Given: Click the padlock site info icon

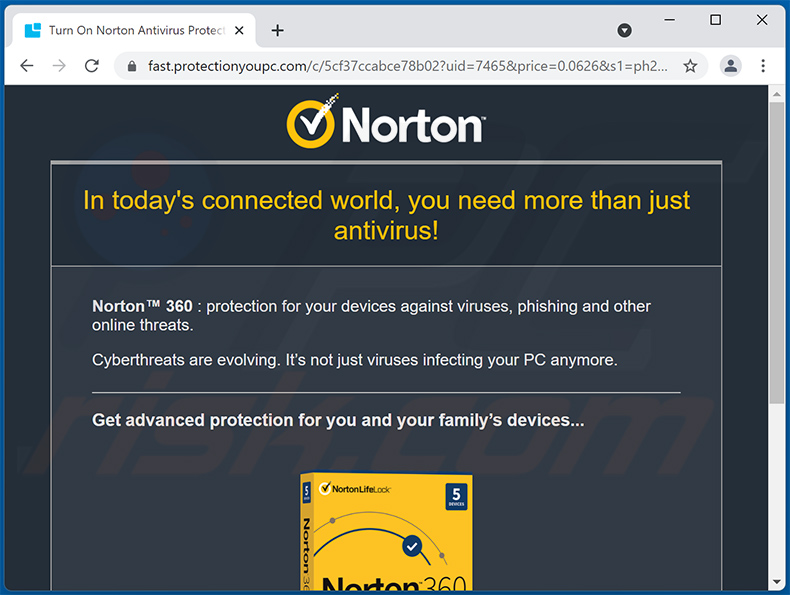Looking at the screenshot, I should 132,66.
